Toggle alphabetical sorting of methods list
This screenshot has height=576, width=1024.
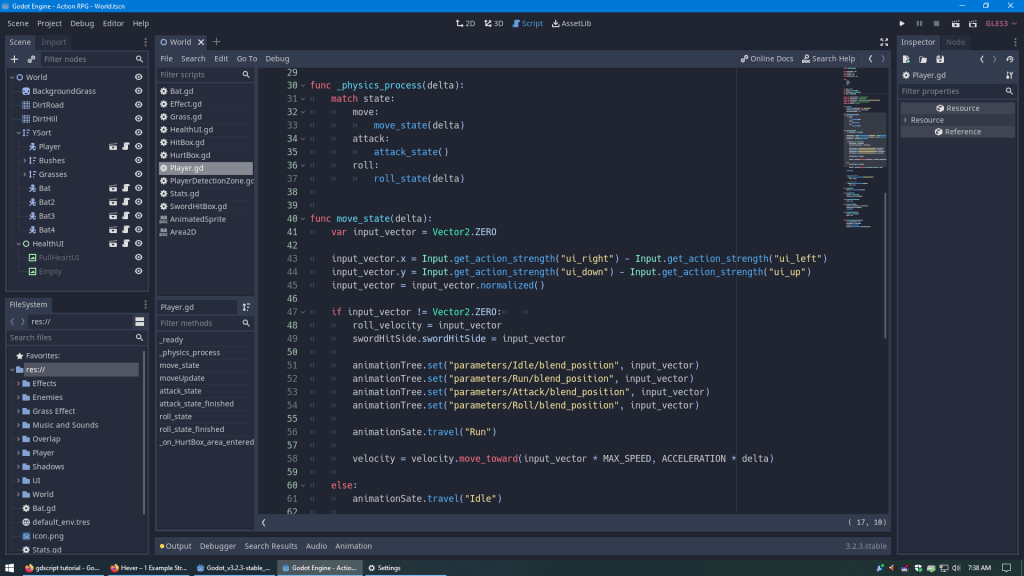[x=246, y=307]
